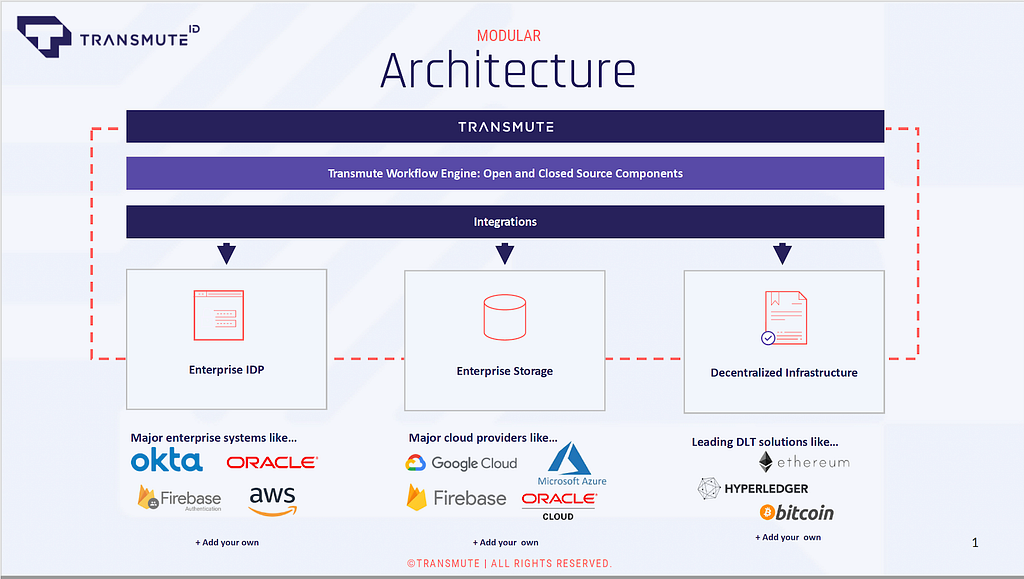The width and height of the screenshot is (1024, 579).
Task: Click the arrow above Enterprise Storage
Action: tap(505, 253)
